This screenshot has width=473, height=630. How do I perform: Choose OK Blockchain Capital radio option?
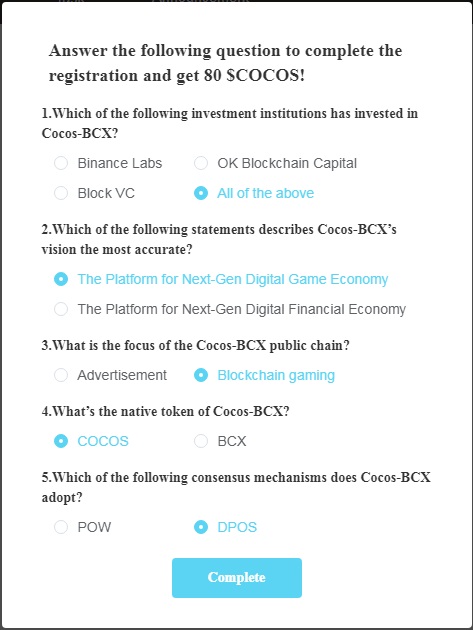(x=201, y=163)
